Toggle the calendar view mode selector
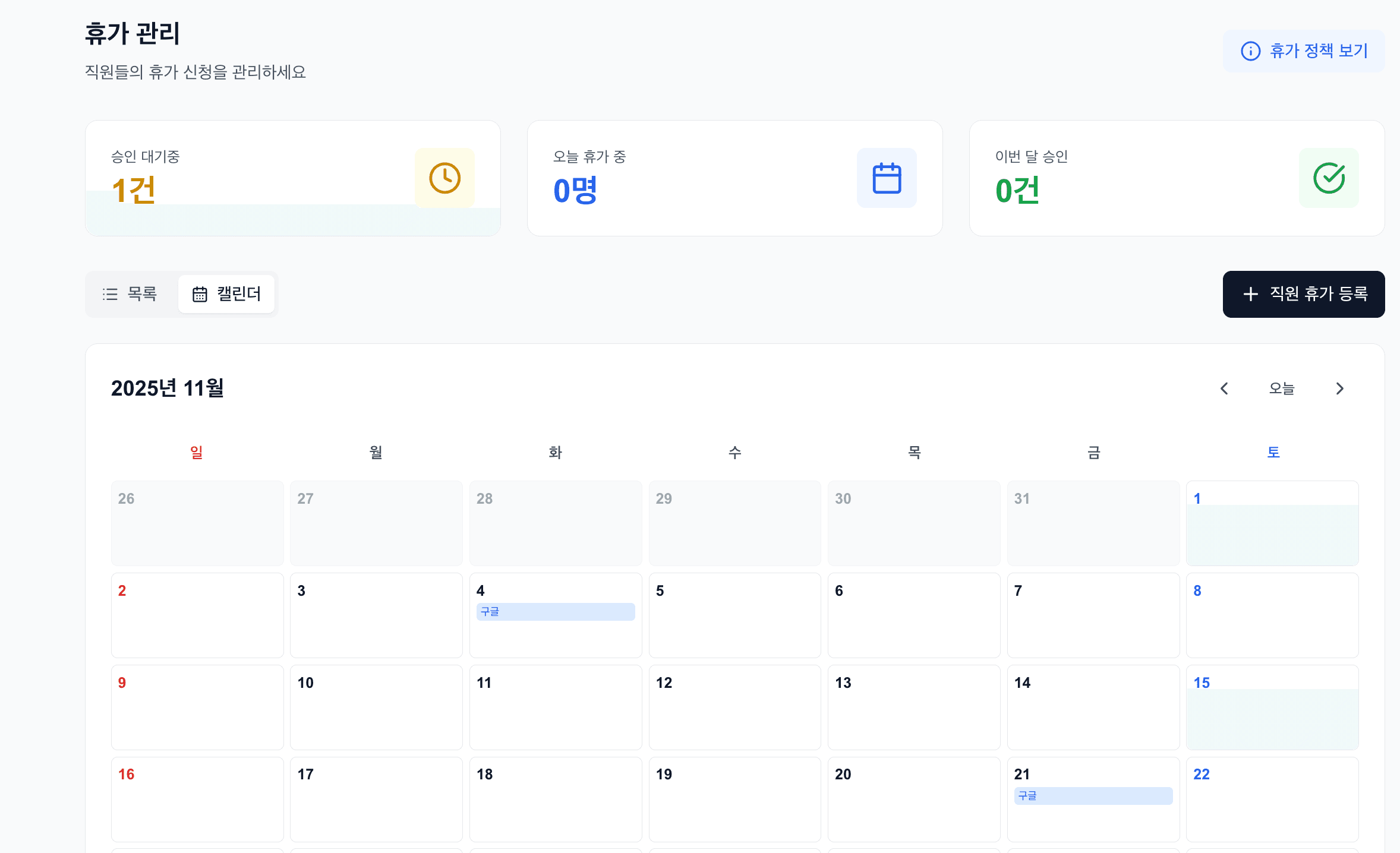The width and height of the screenshot is (1400, 853). point(181,293)
